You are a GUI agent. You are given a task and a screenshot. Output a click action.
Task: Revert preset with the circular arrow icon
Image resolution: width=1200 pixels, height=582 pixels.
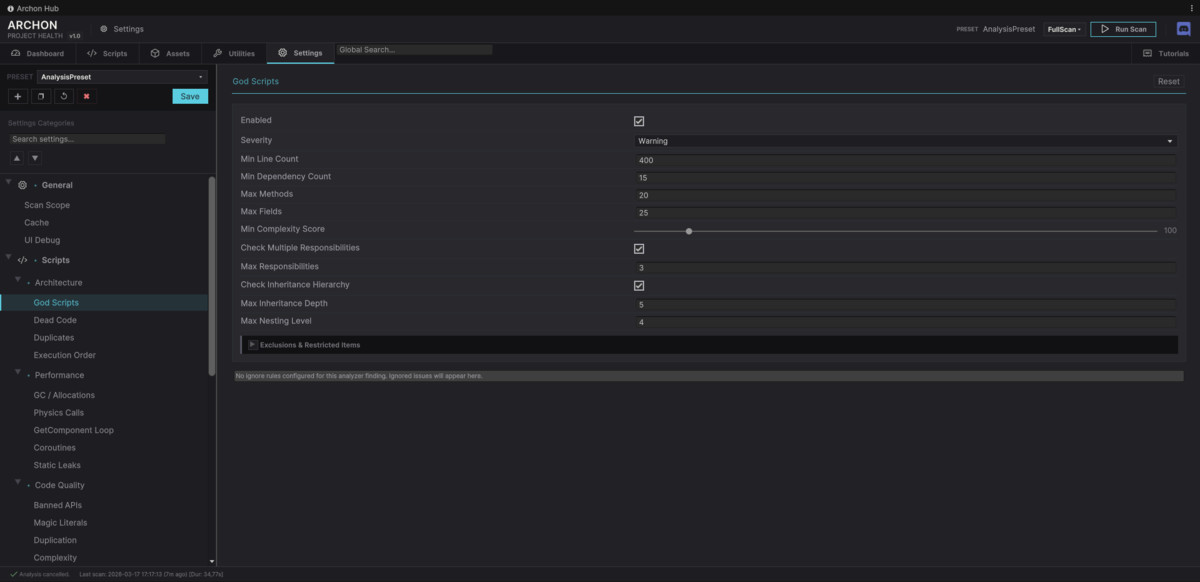64,96
